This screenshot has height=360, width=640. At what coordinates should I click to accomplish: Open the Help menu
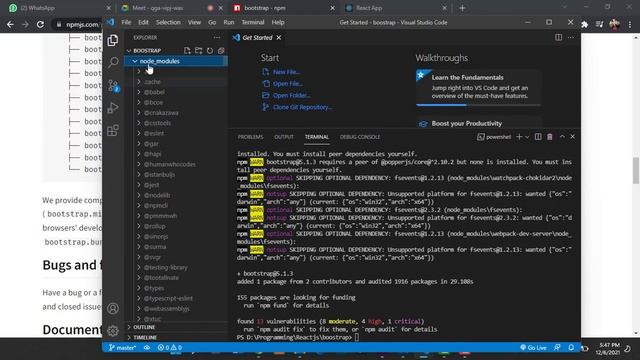pyautogui.click(x=278, y=22)
